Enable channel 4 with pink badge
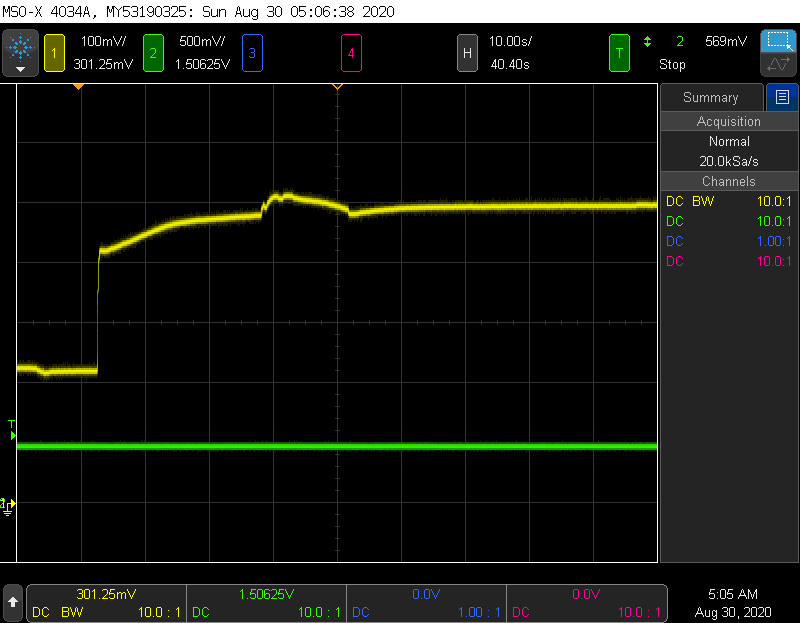Screen dimensions: 800x623 point(351,53)
